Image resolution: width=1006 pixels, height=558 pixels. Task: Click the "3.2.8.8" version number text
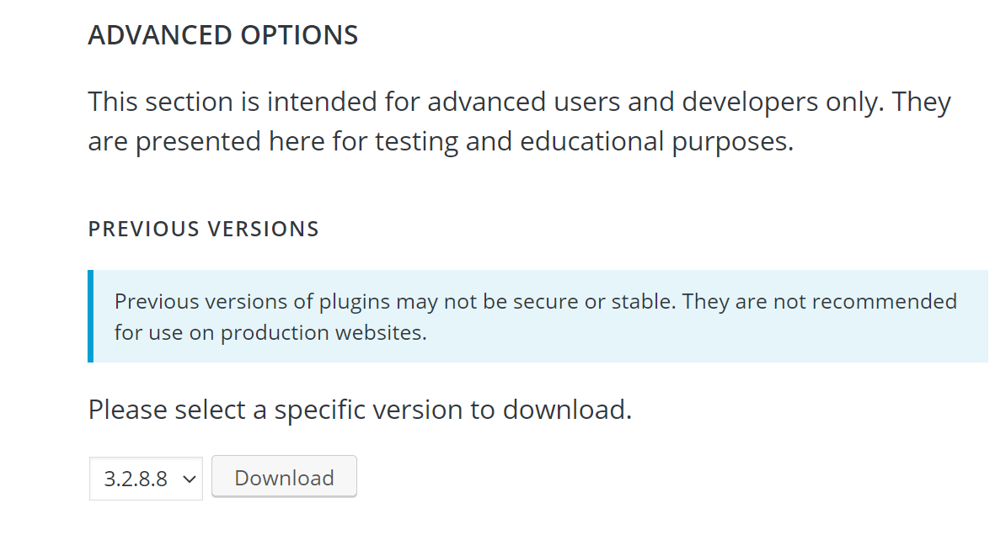pyautogui.click(x=135, y=479)
